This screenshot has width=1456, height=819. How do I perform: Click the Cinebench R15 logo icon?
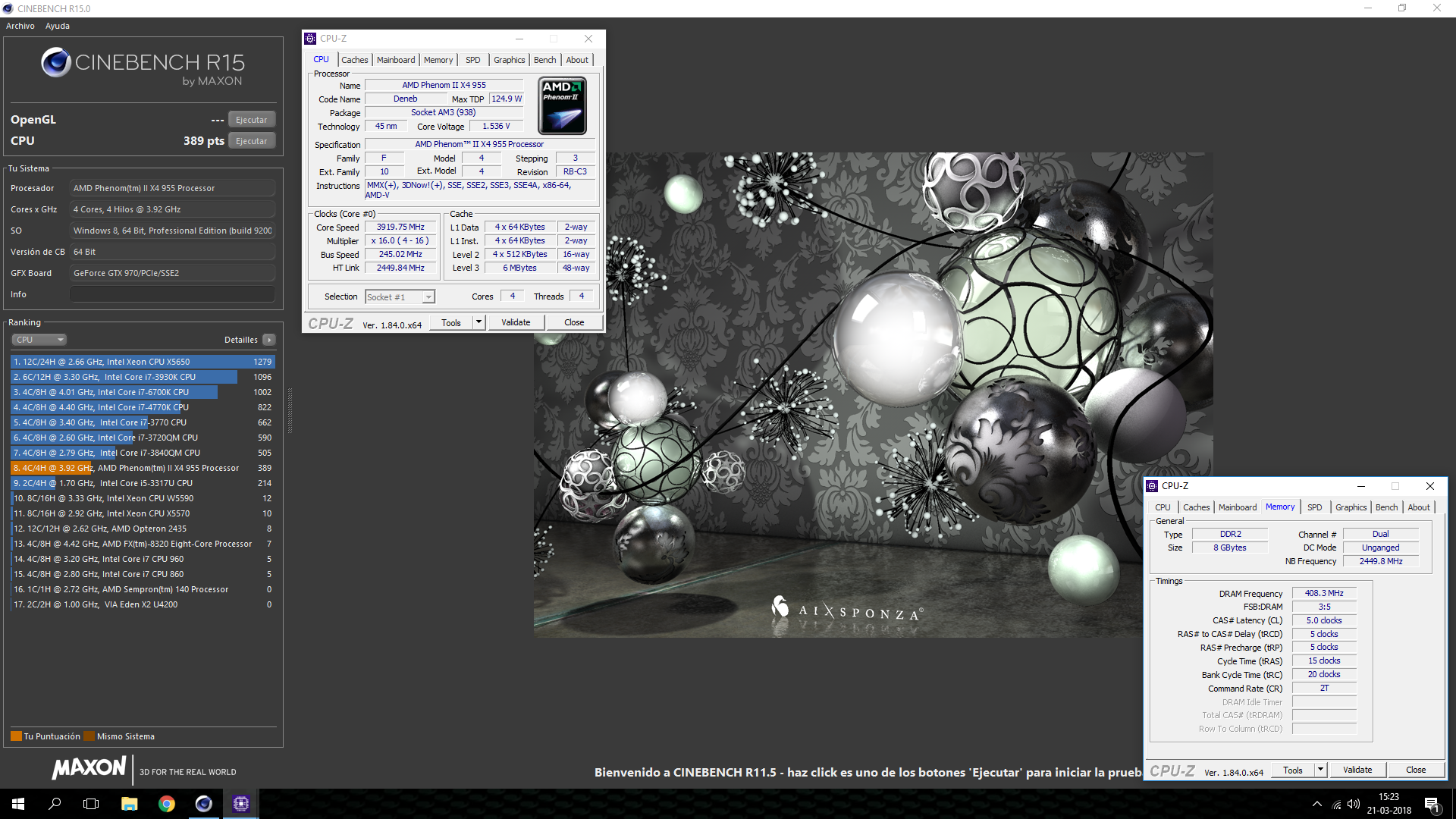56,63
